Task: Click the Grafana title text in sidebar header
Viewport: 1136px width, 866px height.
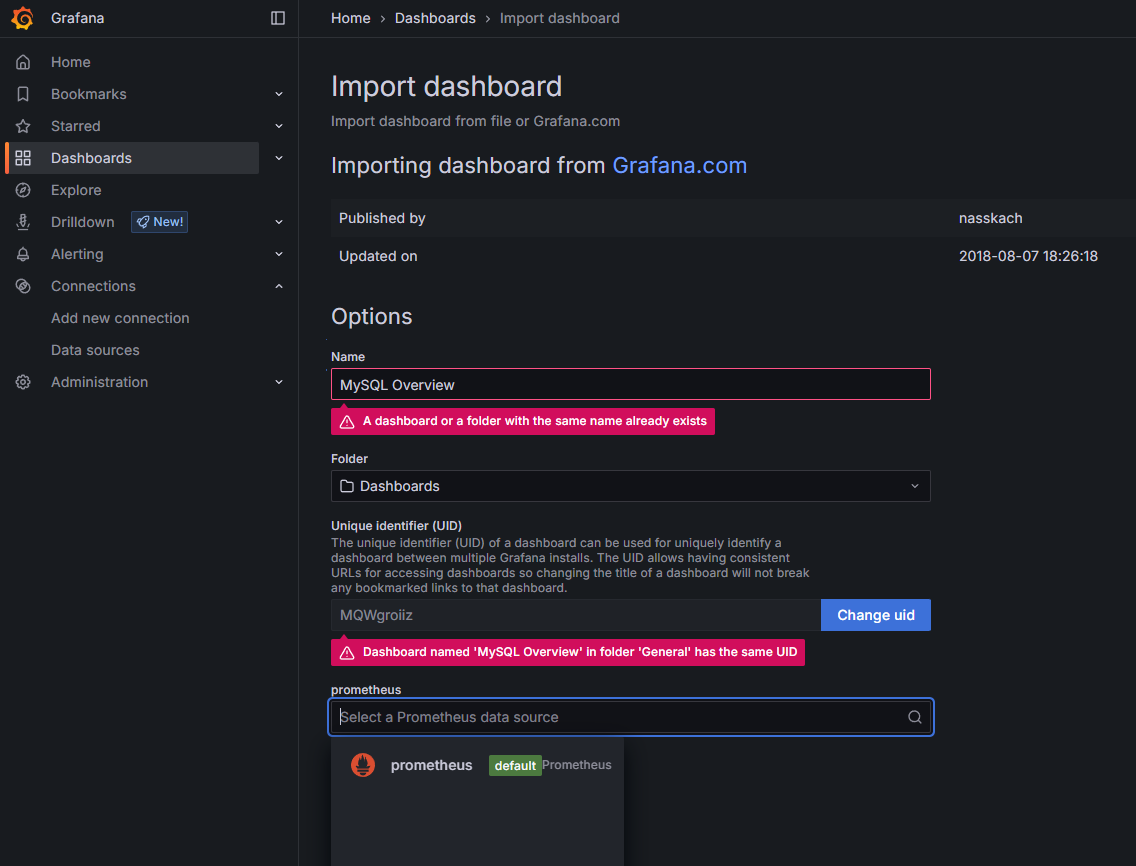Action: 78,18
